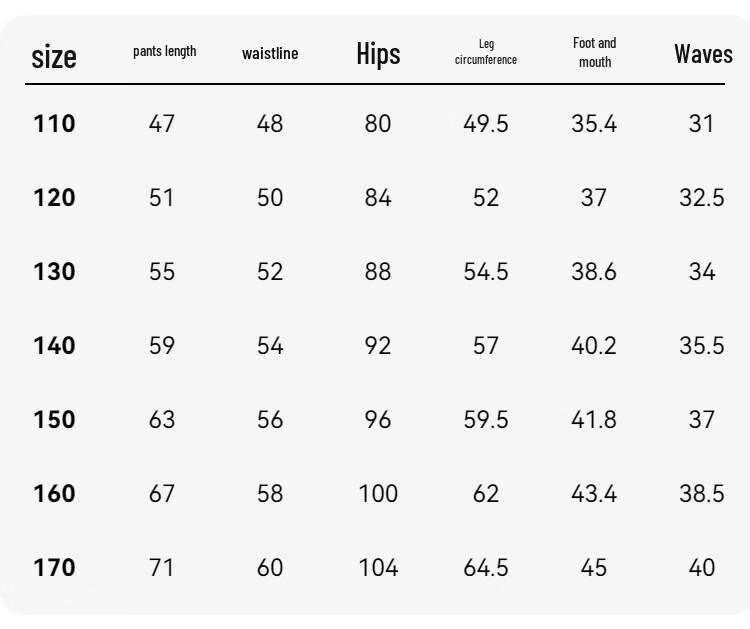
Task: Select the waistline column header
Action: click(270, 53)
